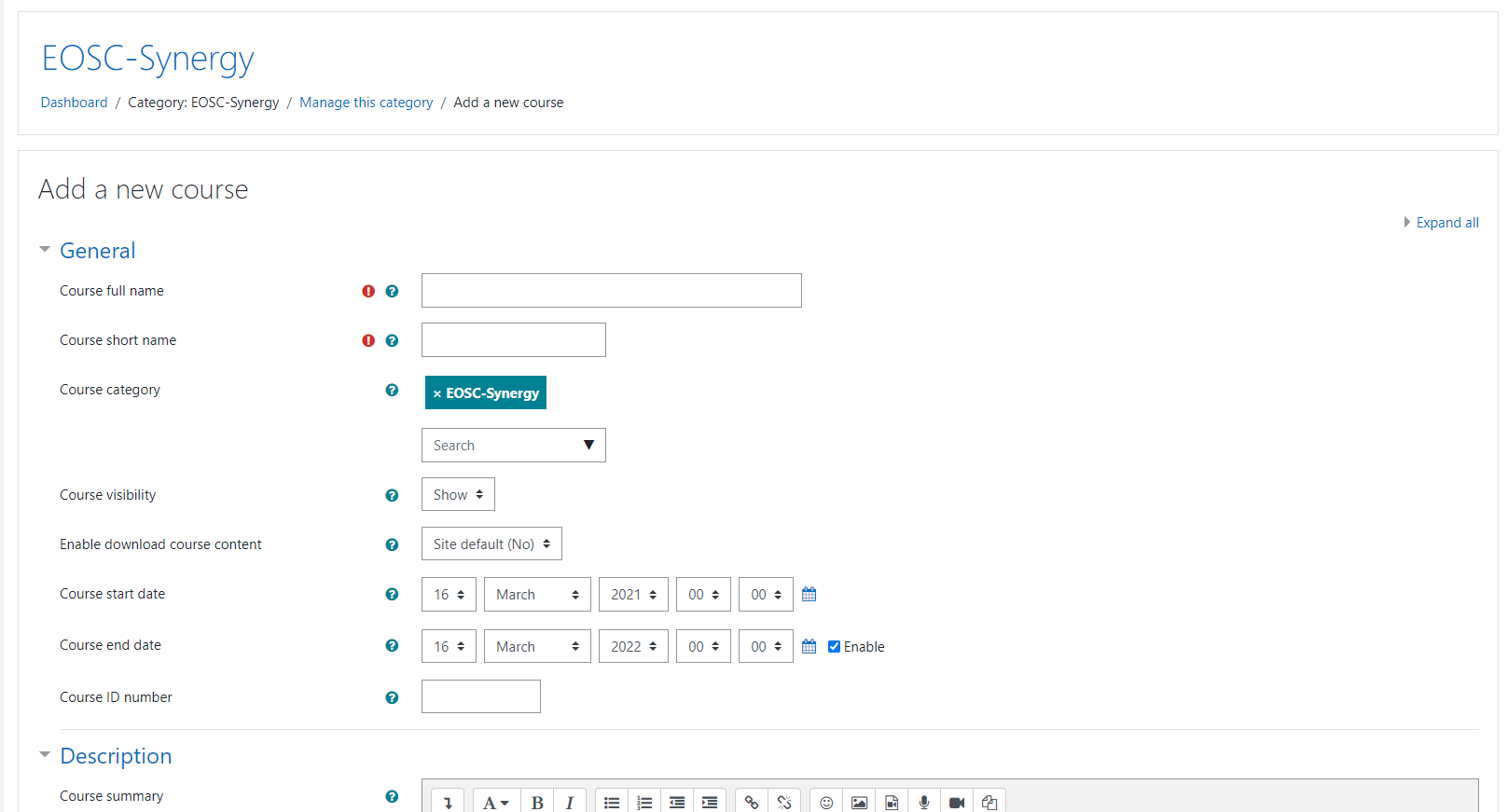The image size is (1508, 812).
Task: Insert an image in the summary editor
Action: [859, 802]
